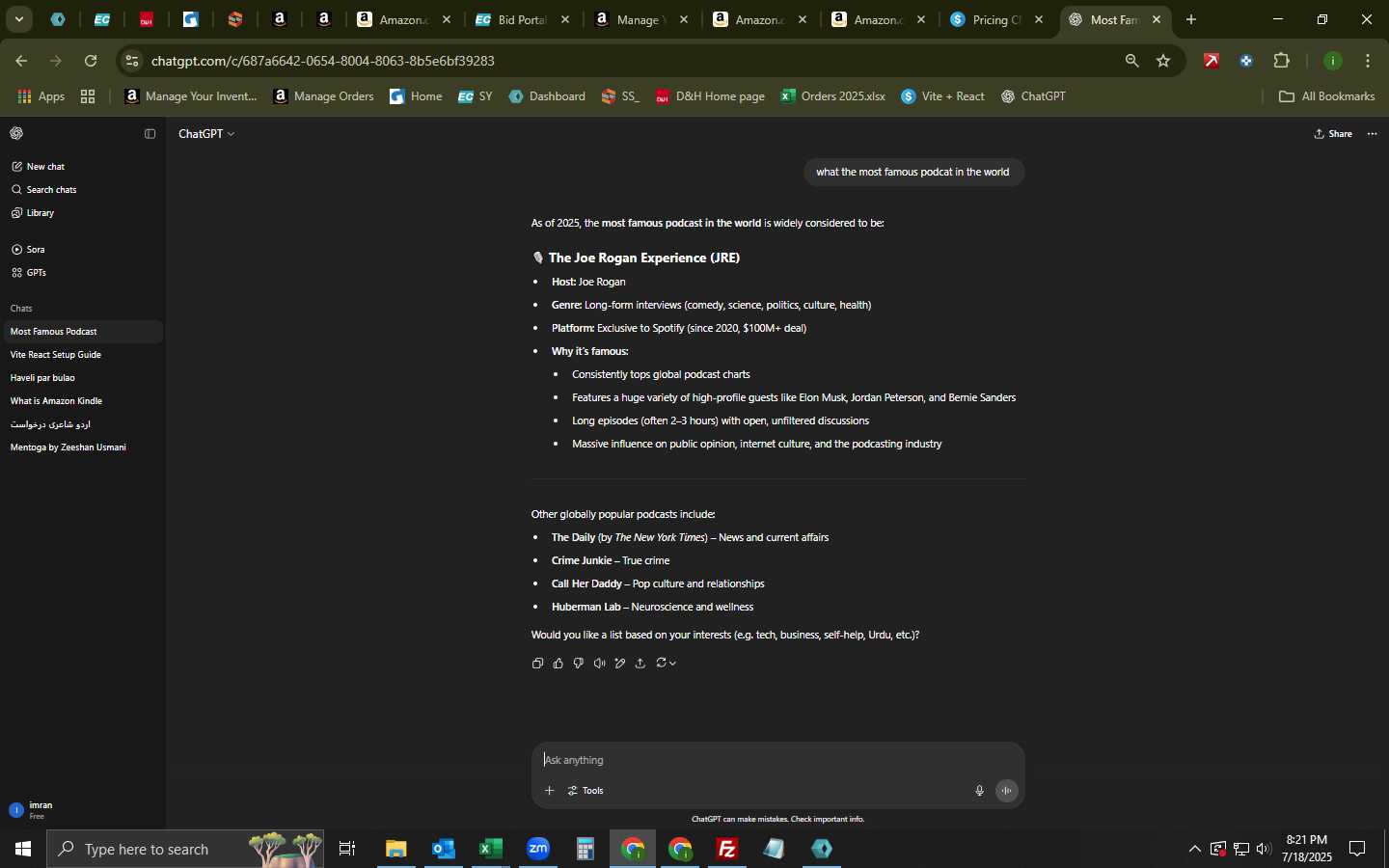
Task: Open GPTs from the sidebar
Action: (x=82, y=273)
